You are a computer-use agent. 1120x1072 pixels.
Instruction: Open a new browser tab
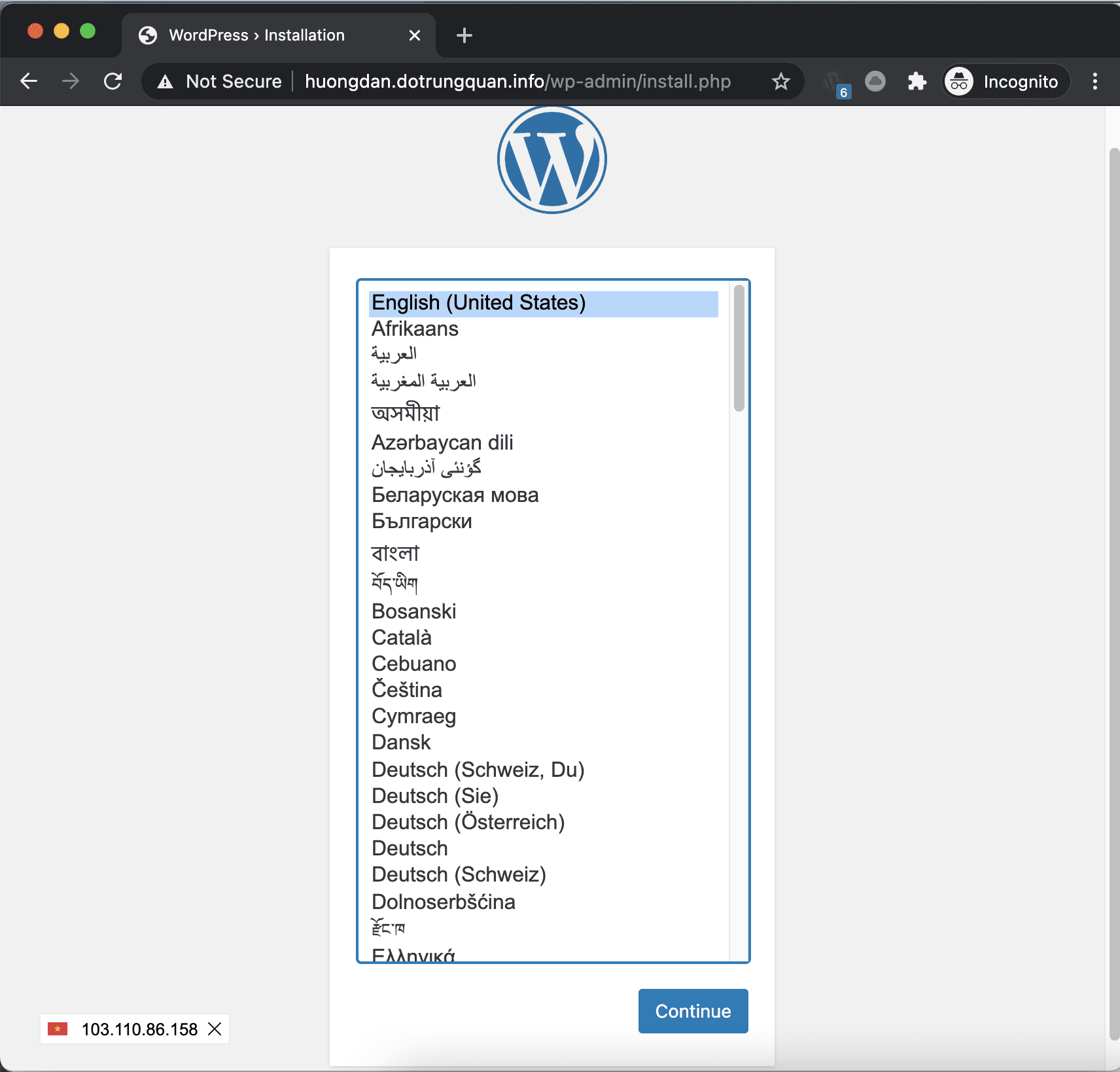click(464, 35)
